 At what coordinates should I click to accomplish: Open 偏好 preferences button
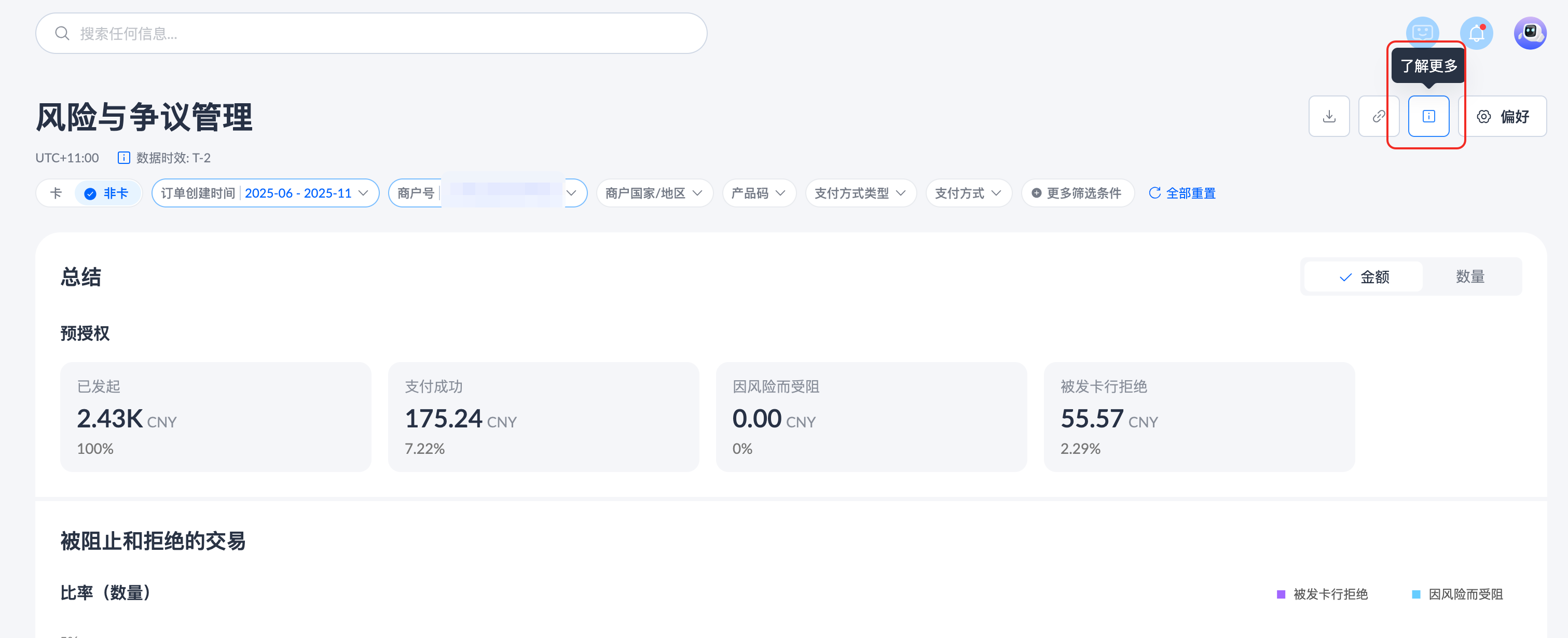(x=1502, y=116)
